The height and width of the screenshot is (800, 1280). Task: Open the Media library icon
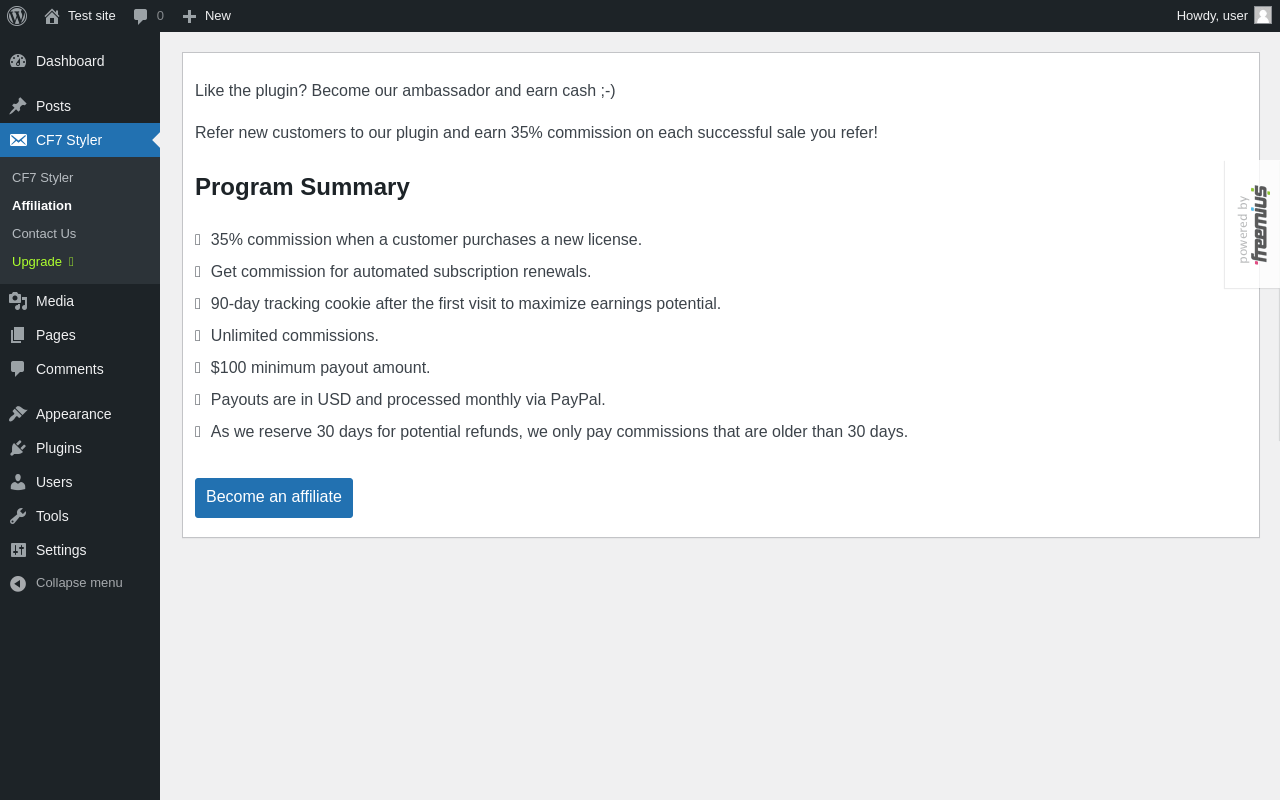click(18, 301)
